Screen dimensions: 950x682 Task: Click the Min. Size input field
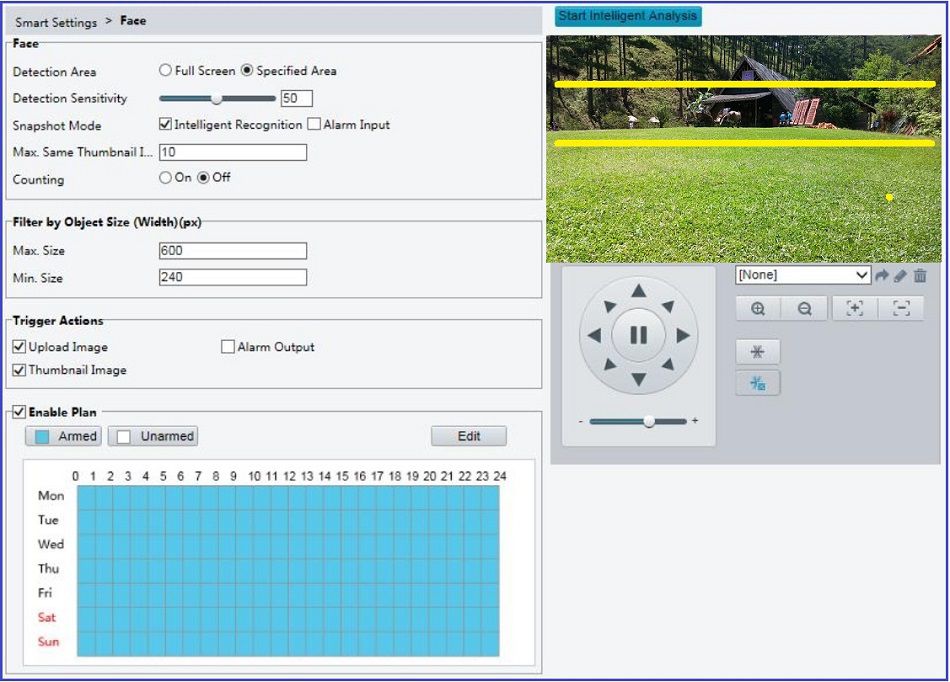(x=233, y=277)
